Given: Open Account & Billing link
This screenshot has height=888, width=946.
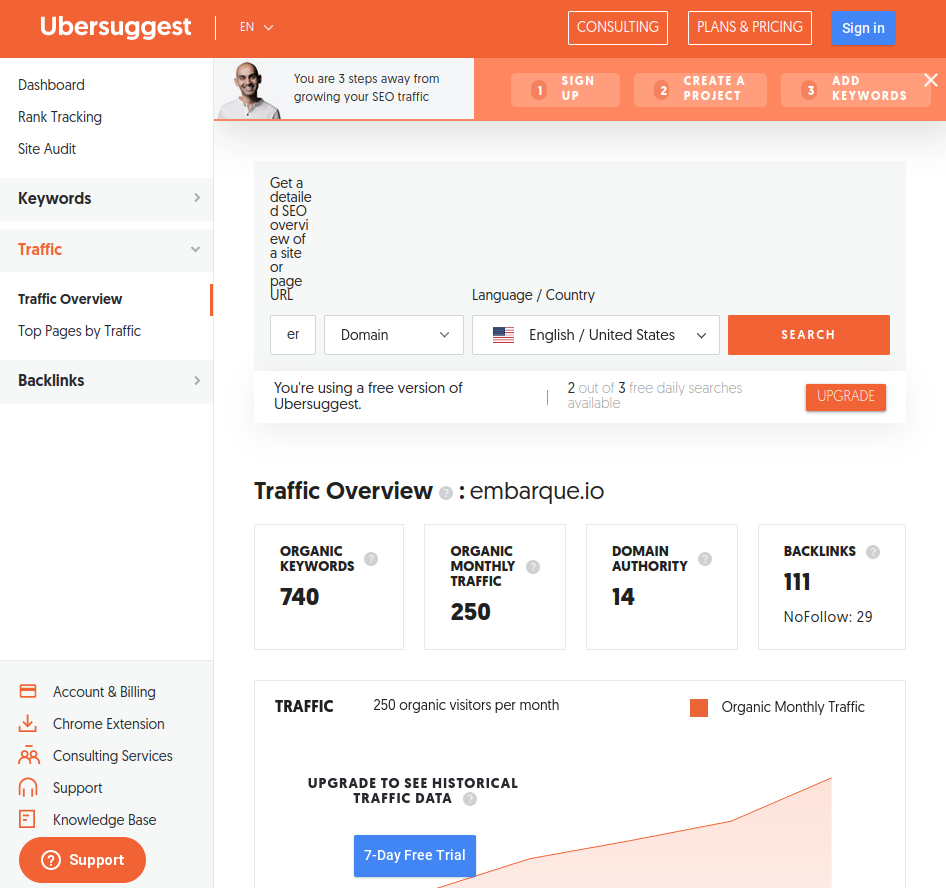Looking at the screenshot, I should 104,692.
